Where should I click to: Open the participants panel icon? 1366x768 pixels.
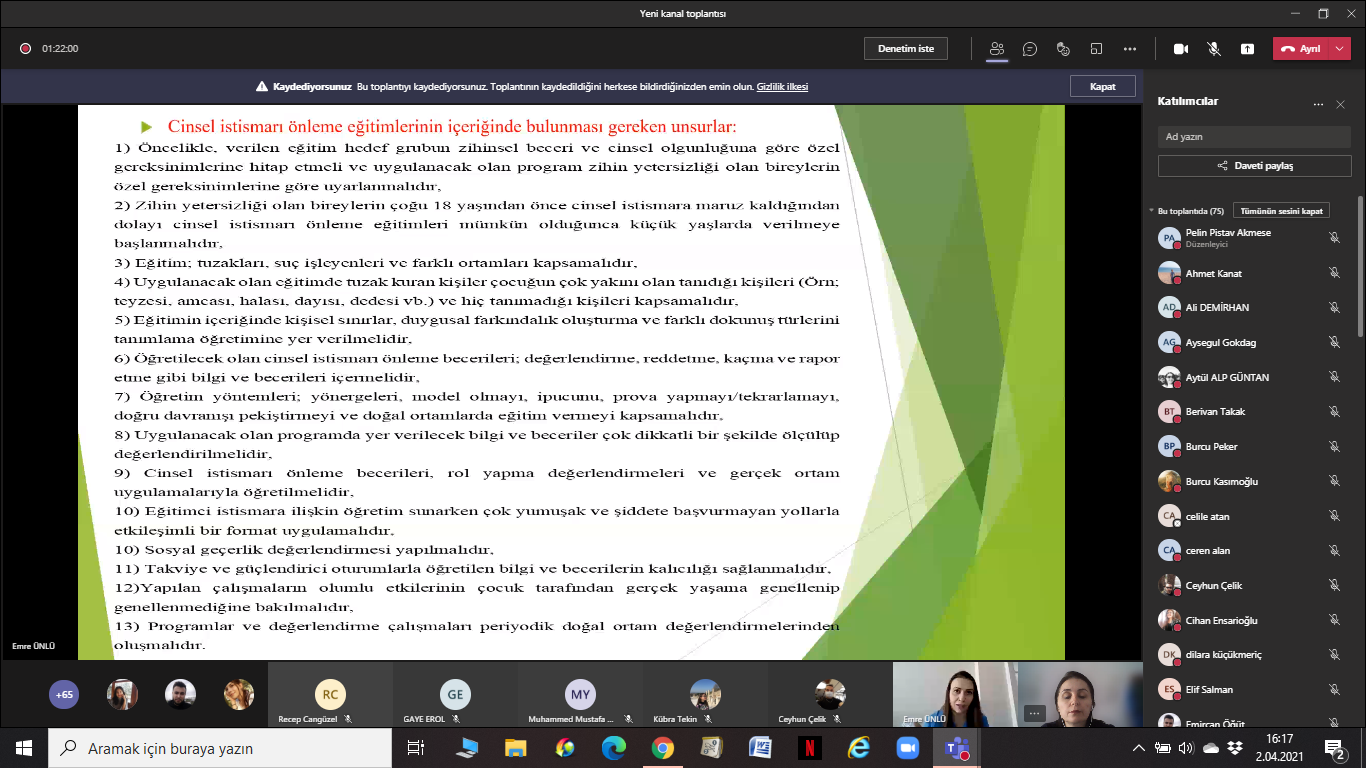click(997, 48)
